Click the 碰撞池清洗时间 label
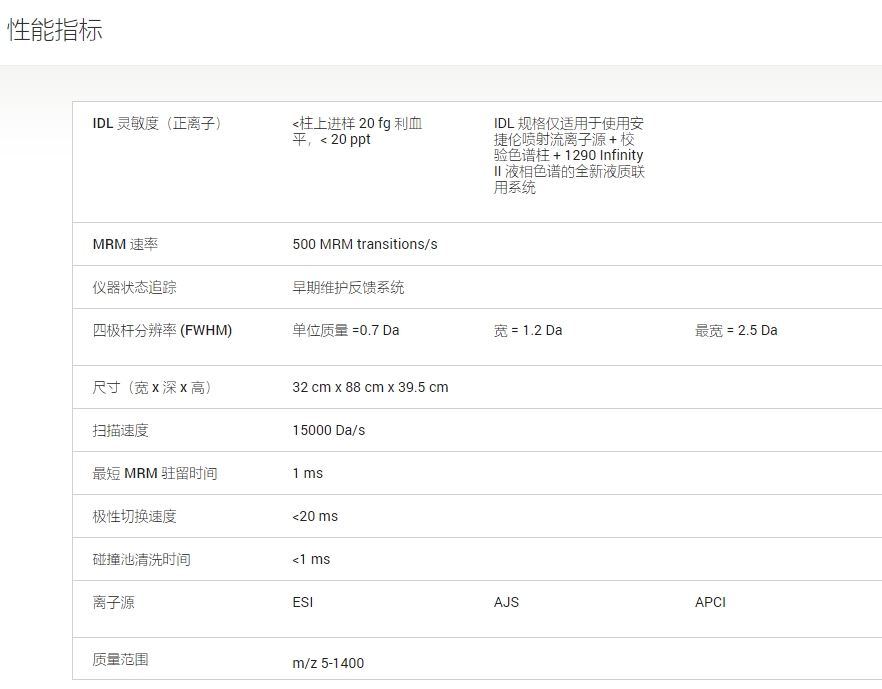The image size is (882, 689). pos(142,560)
